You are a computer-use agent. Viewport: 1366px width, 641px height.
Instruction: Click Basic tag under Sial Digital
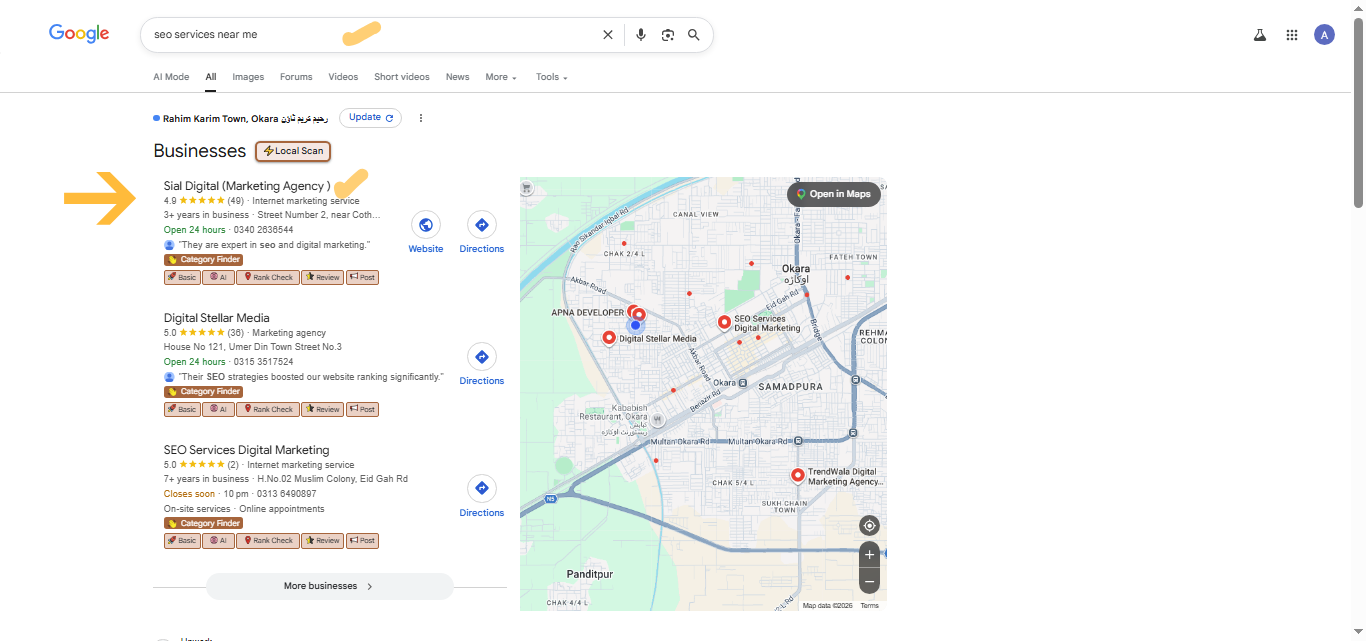[x=182, y=277]
